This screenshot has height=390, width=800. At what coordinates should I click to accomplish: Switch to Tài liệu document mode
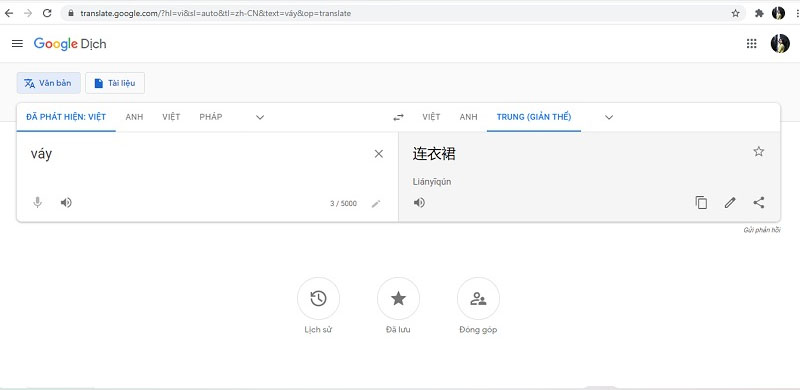point(115,83)
